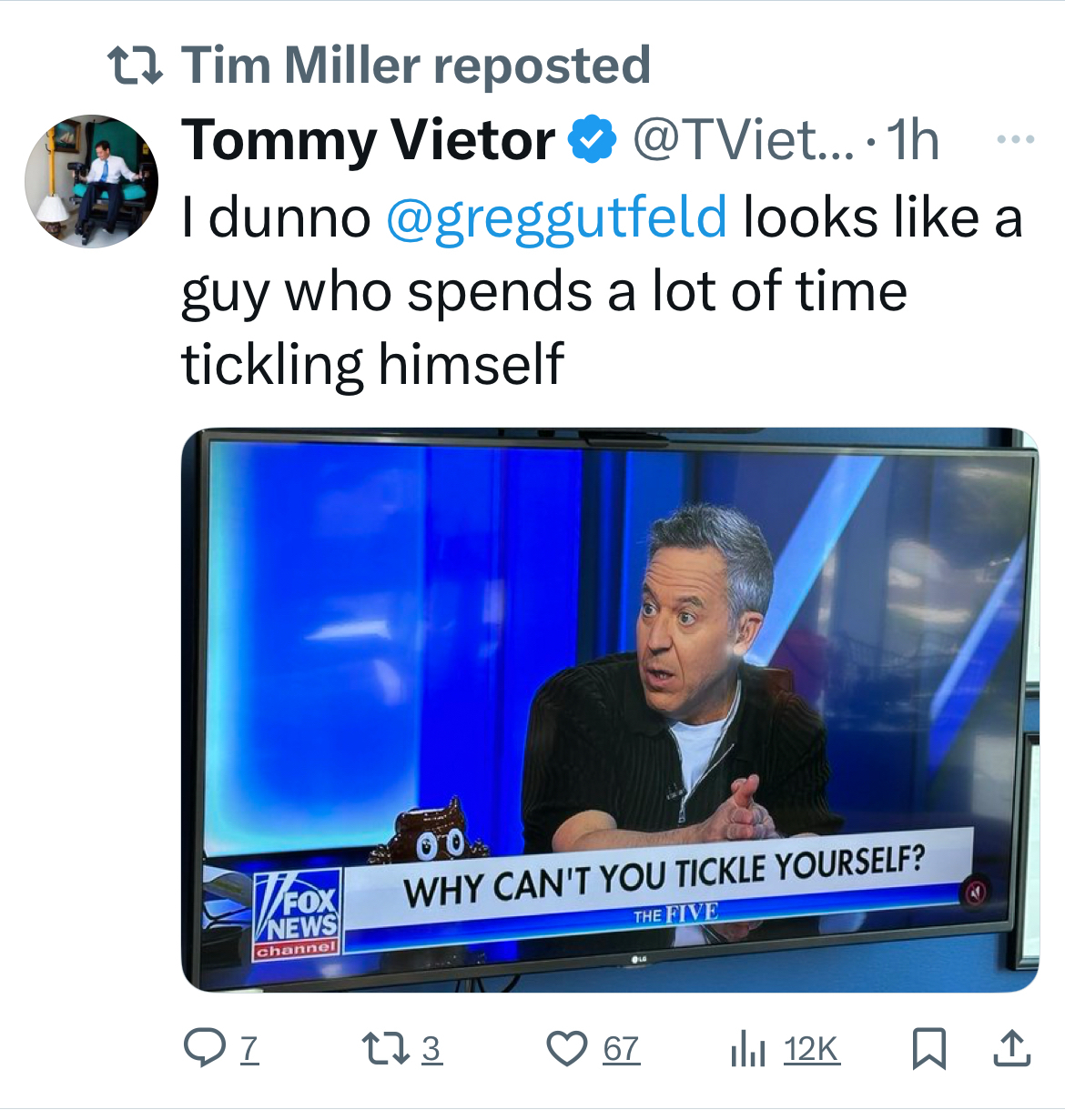Viewport: 1065px width, 1120px height.
Task: Click the blue verified checkmark badge
Action: pos(593,139)
